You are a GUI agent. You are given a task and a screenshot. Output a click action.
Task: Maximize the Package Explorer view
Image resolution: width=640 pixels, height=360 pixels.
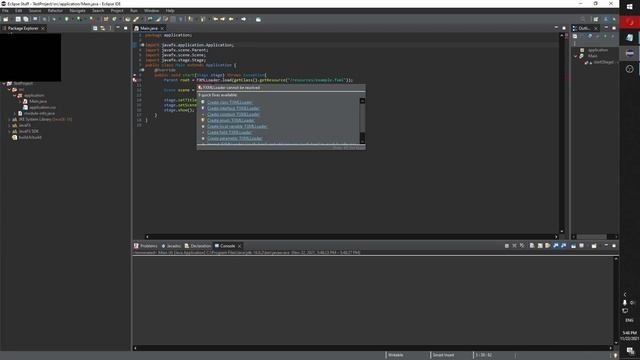click(x=125, y=28)
